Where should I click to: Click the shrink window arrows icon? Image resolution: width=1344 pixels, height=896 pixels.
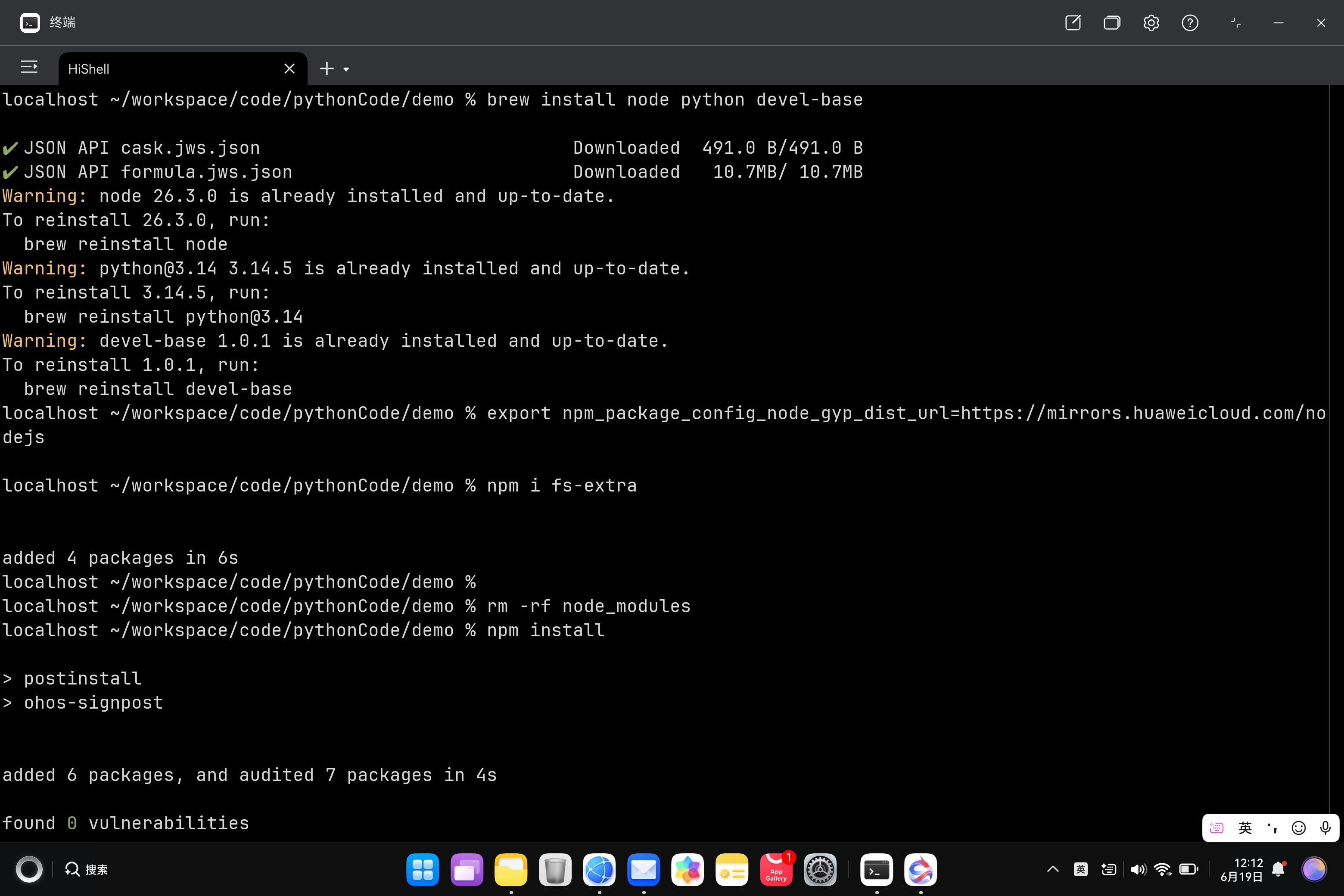tap(1235, 23)
